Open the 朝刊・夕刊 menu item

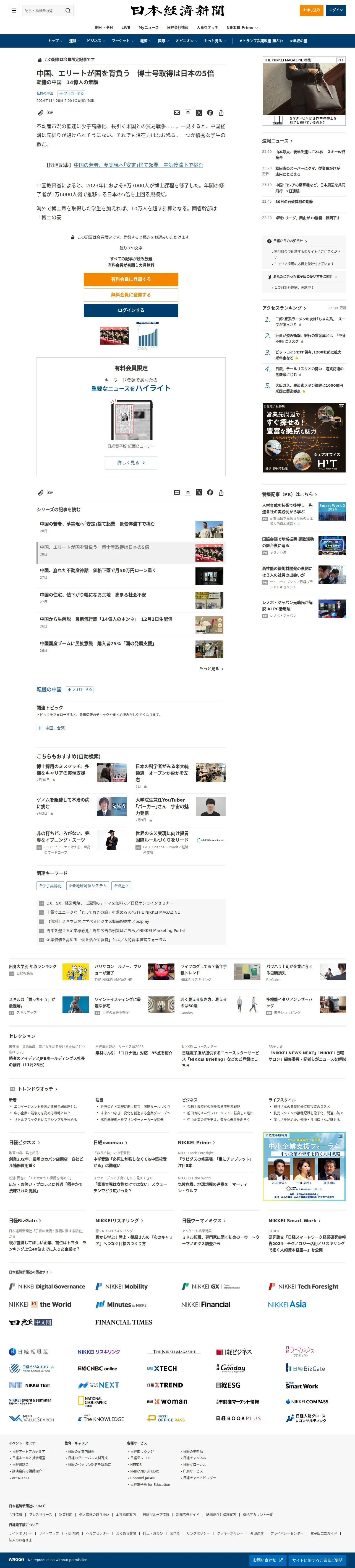104,27
